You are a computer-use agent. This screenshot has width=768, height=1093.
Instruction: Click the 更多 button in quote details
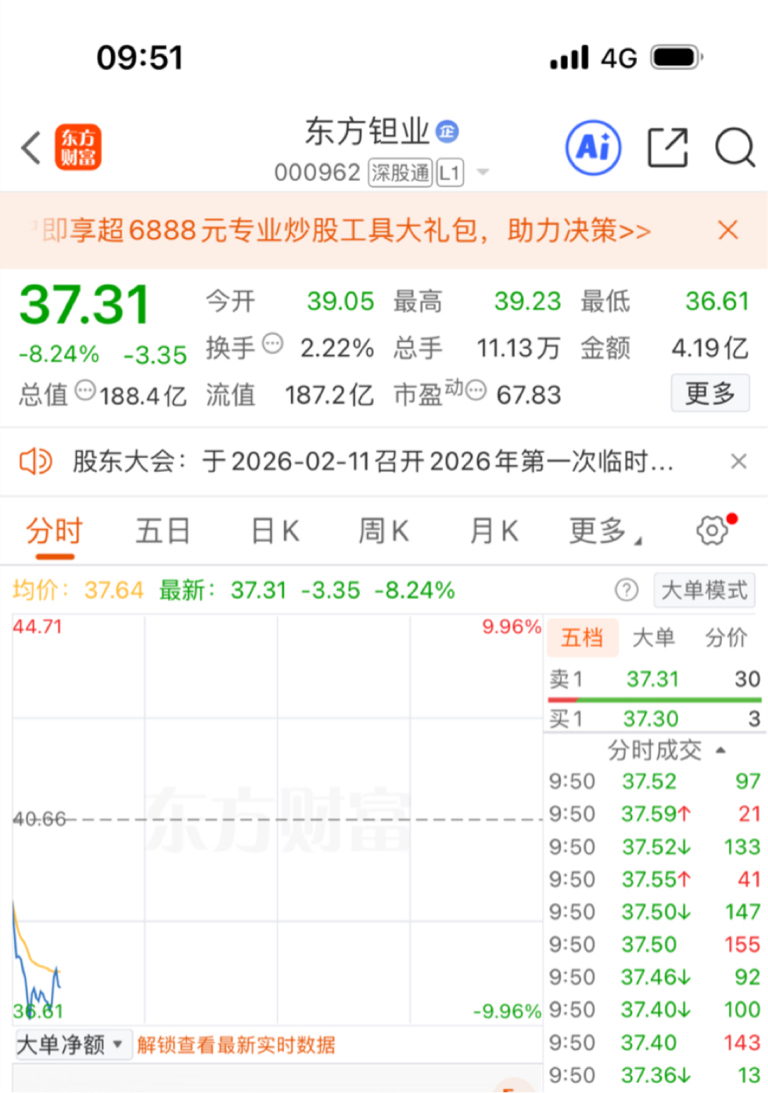click(710, 393)
